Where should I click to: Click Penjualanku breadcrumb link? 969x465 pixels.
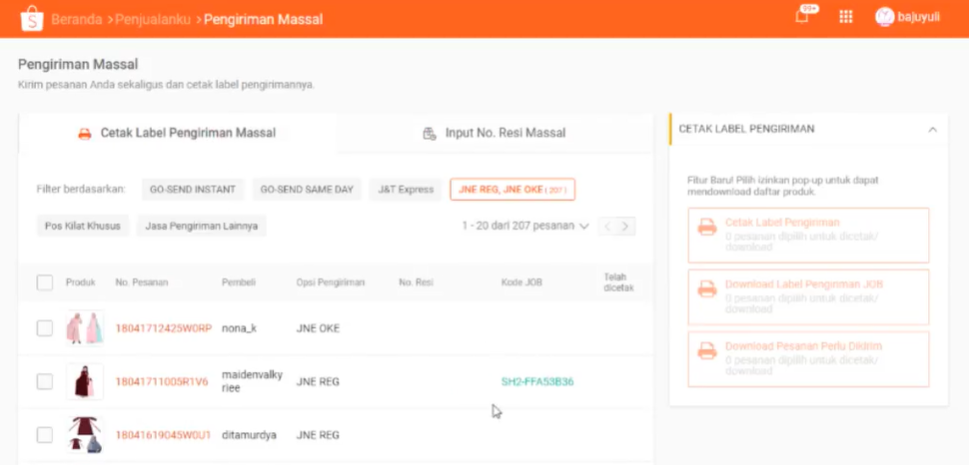[153, 19]
